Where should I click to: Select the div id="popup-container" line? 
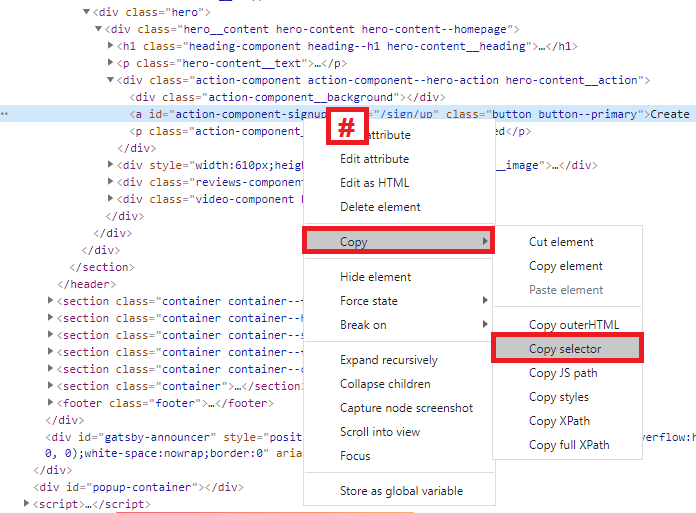pyautogui.click(x=138, y=487)
